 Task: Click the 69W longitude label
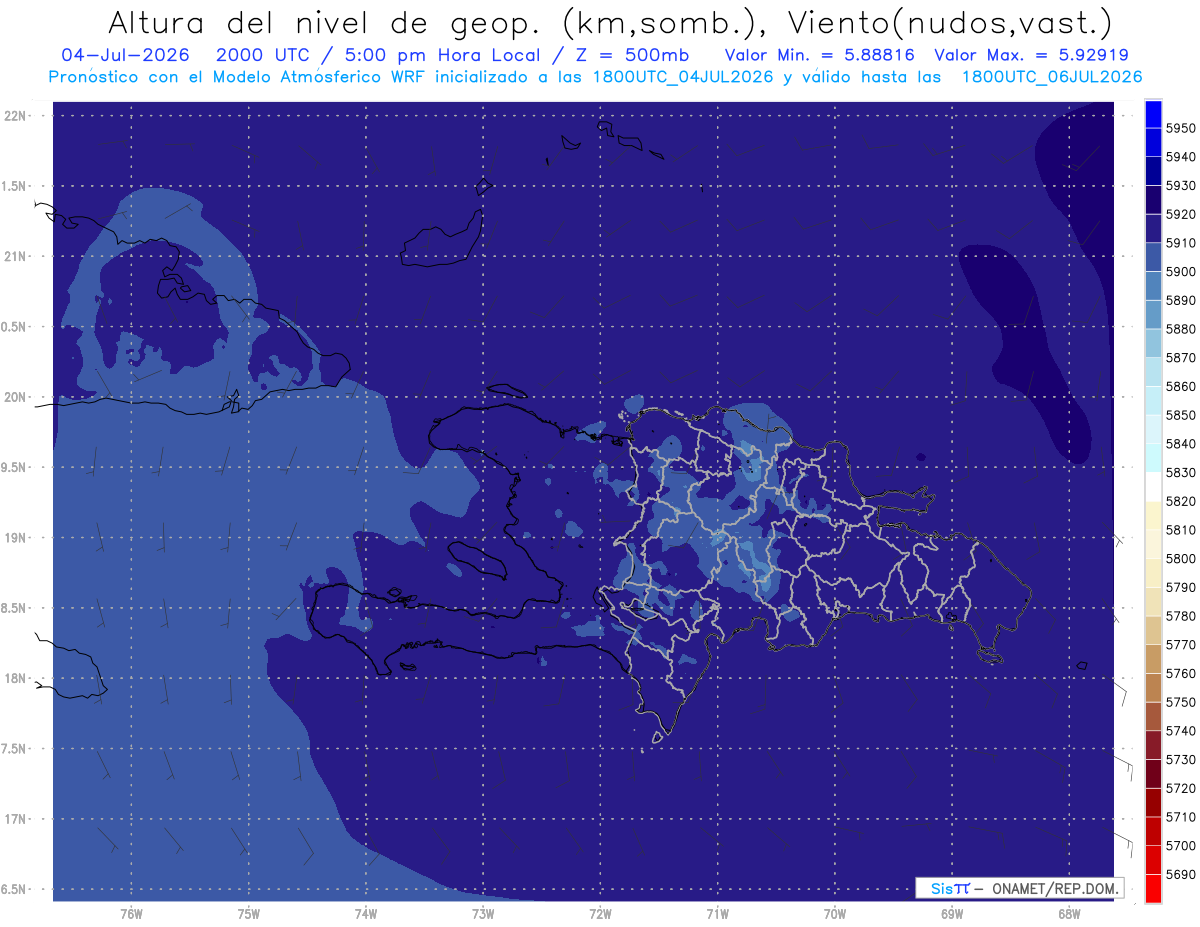coord(952,914)
